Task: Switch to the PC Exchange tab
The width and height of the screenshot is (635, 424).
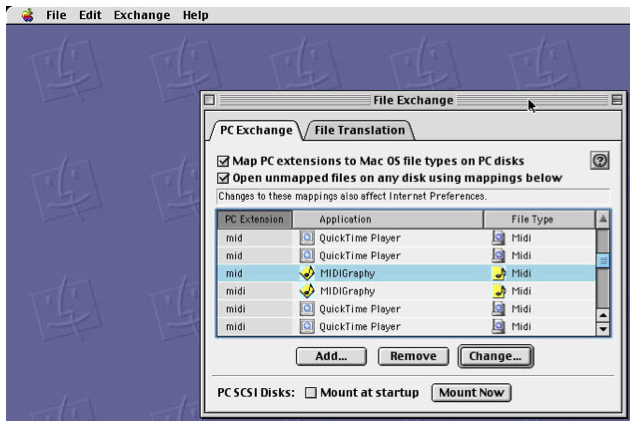Action: coord(256,130)
